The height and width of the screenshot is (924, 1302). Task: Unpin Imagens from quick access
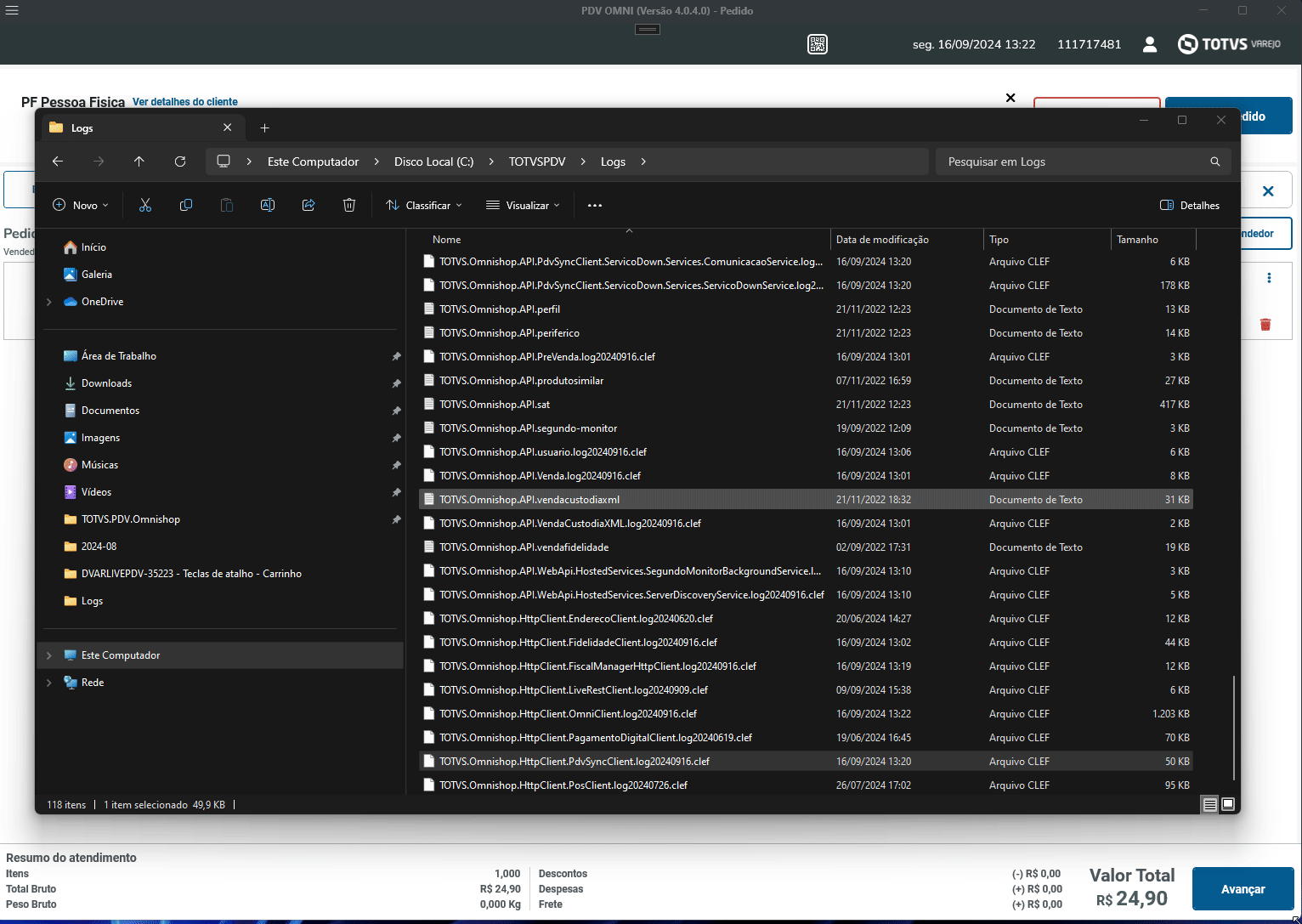[396, 438]
